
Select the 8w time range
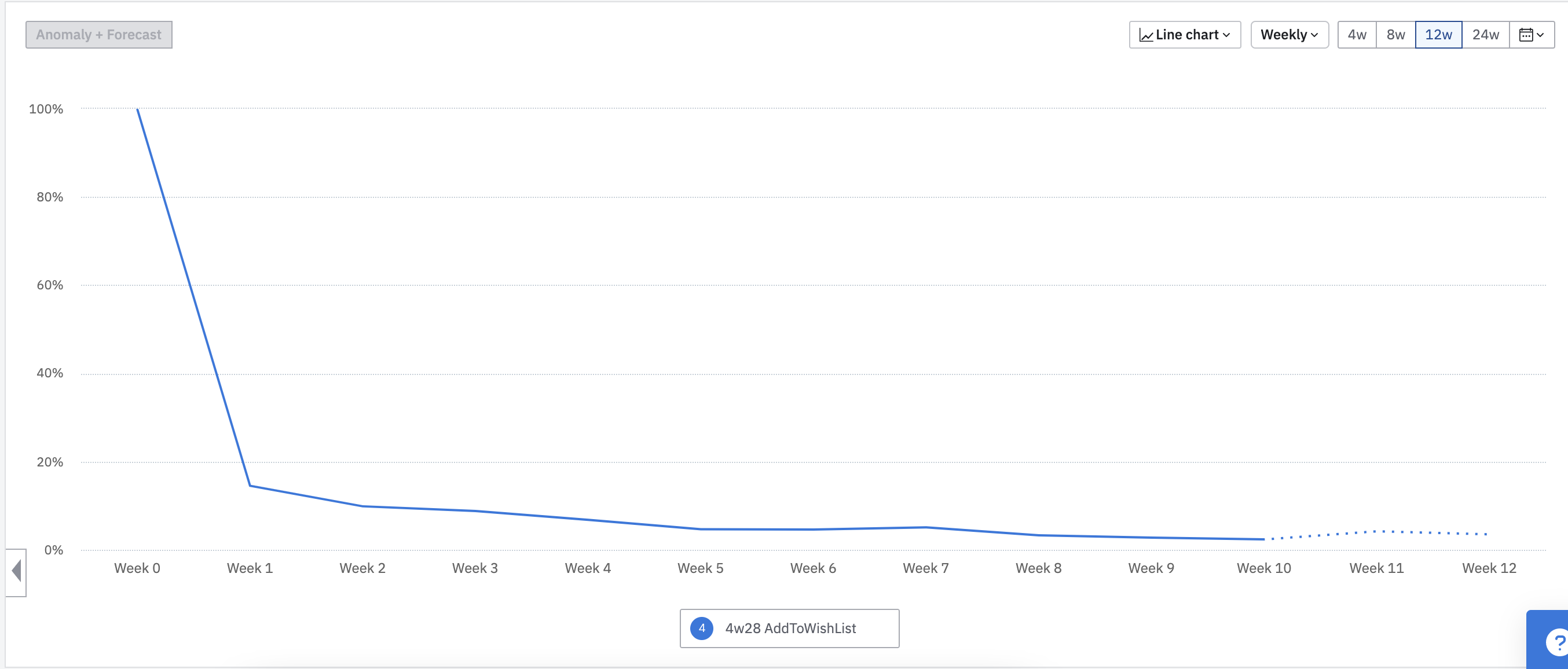point(1395,35)
